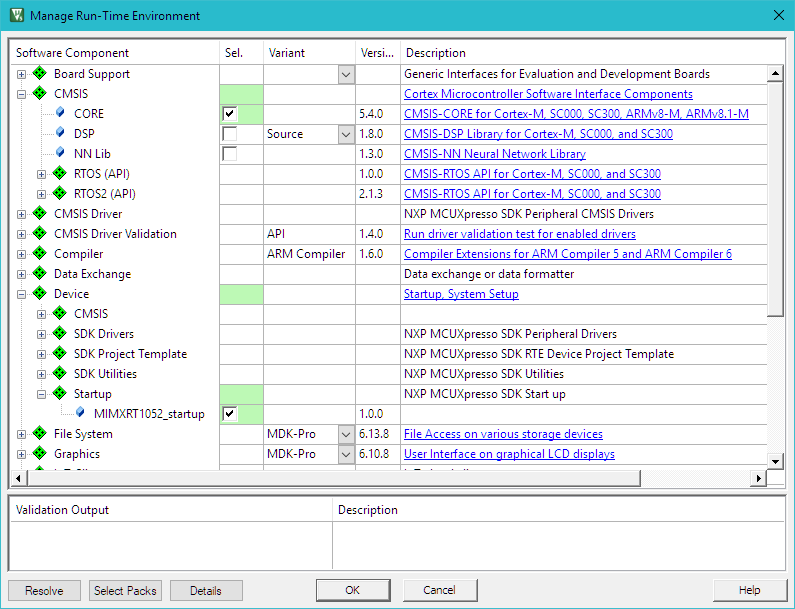This screenshot has height=609, width=795.
Task: Open the DSP Source variant dropdown
Action: (x=346, y=134)
